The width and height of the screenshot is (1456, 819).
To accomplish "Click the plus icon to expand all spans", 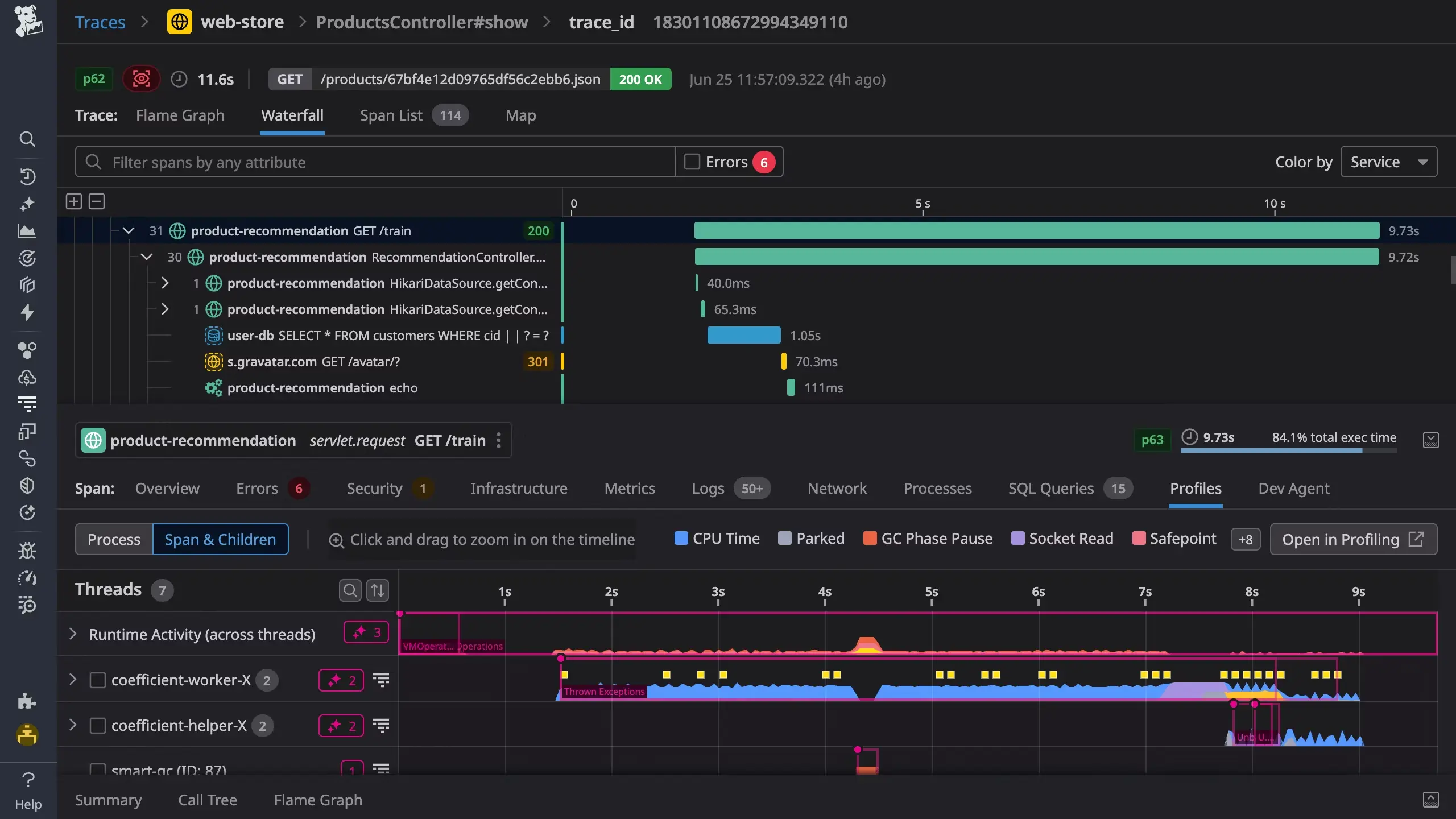I will (74, 201).
